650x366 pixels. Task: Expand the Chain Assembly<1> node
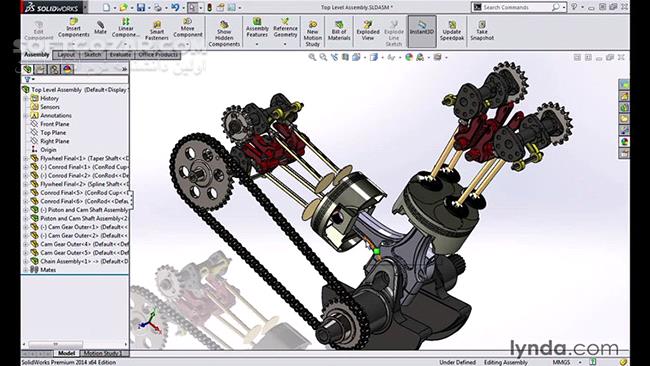pos(26,262)
